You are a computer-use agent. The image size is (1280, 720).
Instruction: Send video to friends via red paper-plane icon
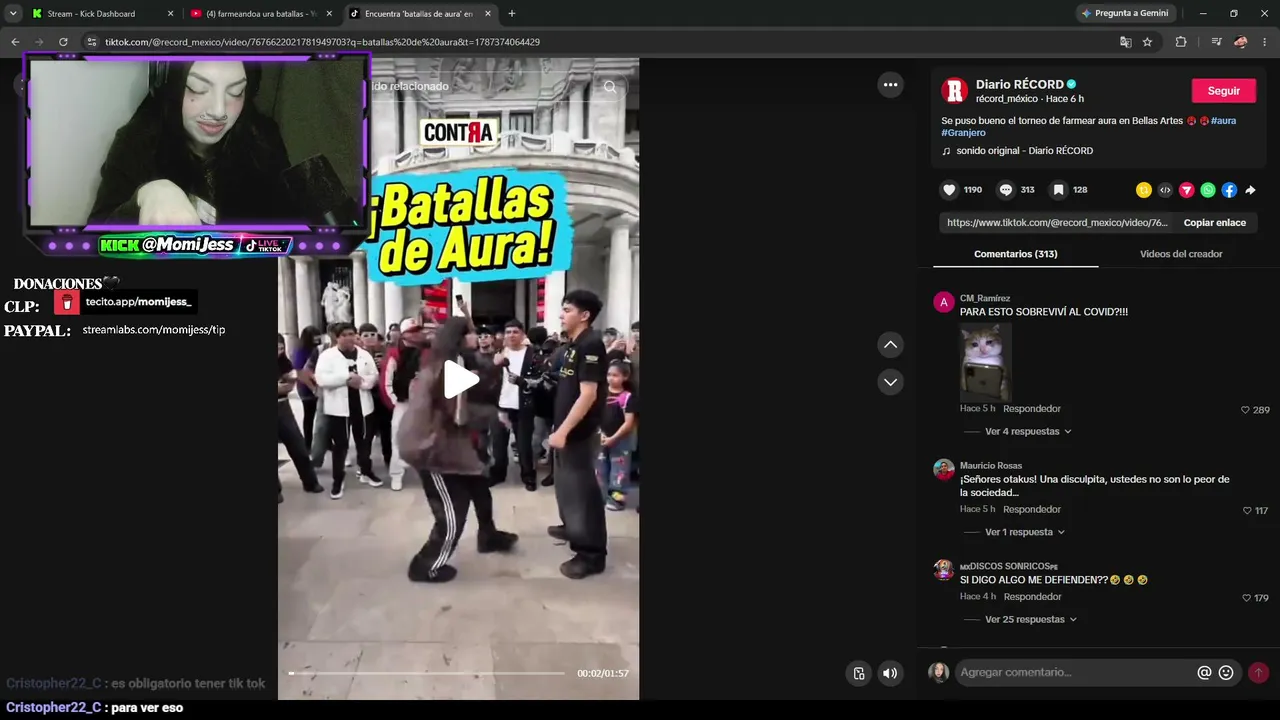point(1187,190)
